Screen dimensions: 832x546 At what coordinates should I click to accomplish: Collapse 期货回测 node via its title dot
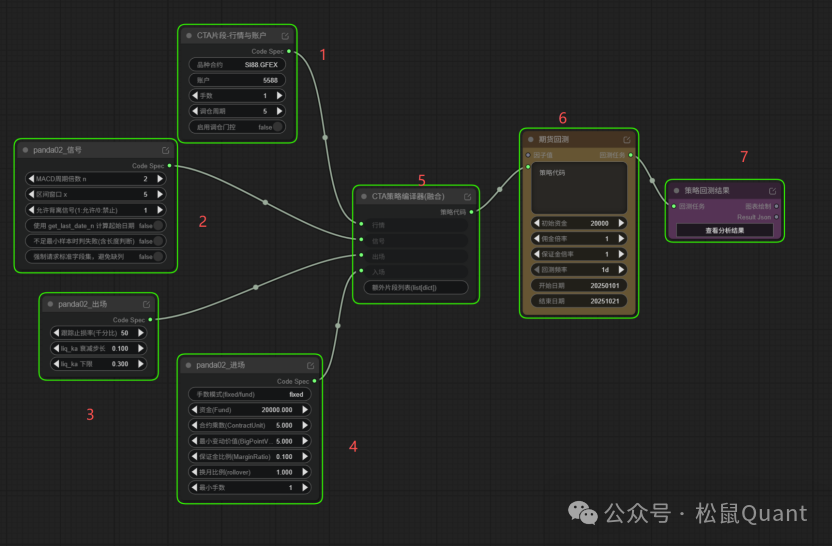(x=531, y=140)
